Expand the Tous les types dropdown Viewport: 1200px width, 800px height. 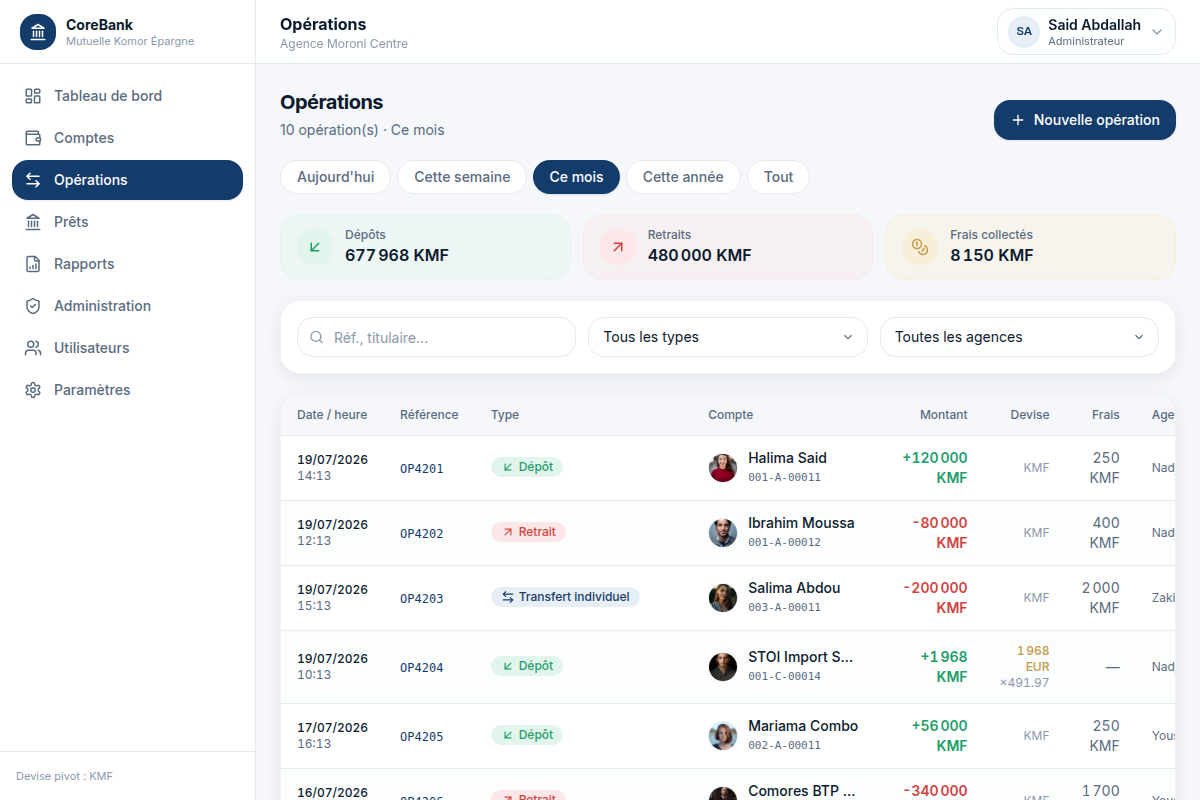[x=728, y=337]
